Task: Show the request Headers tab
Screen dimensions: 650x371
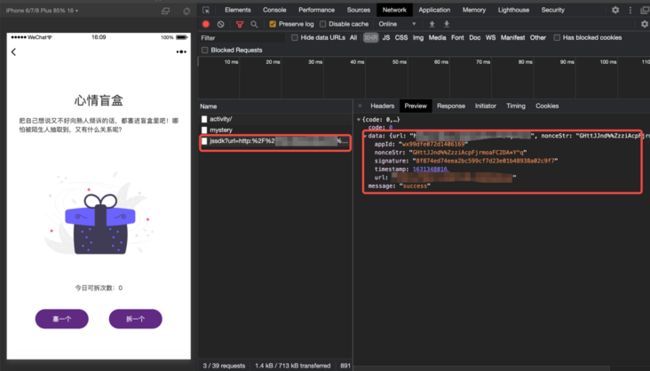Action: point(382,106)
